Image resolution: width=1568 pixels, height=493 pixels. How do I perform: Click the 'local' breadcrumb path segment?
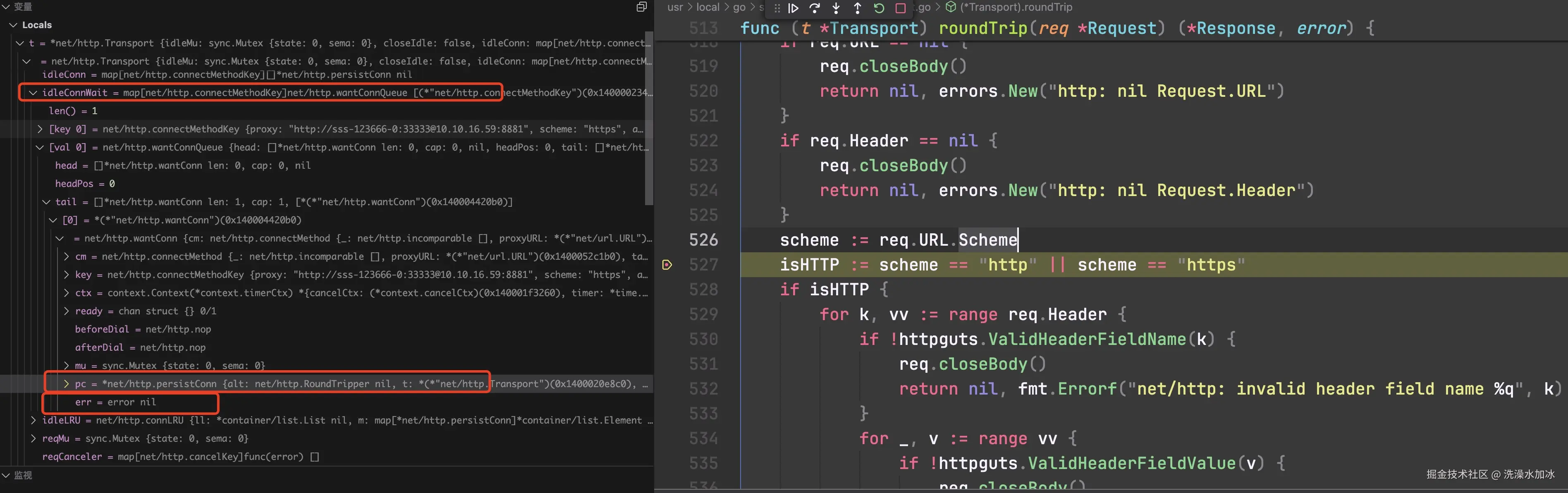pyautogui.click(x=708, y=7)
